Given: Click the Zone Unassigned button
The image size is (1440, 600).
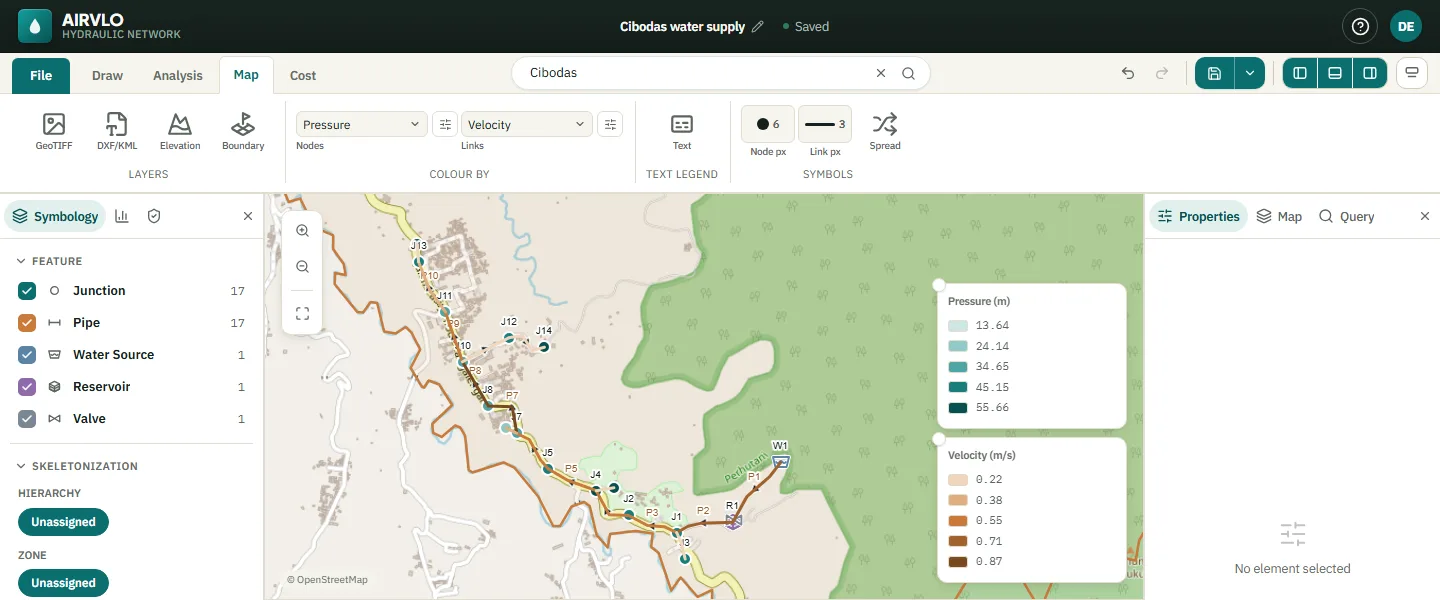Looking at the screenshot, I should [63, 583].
